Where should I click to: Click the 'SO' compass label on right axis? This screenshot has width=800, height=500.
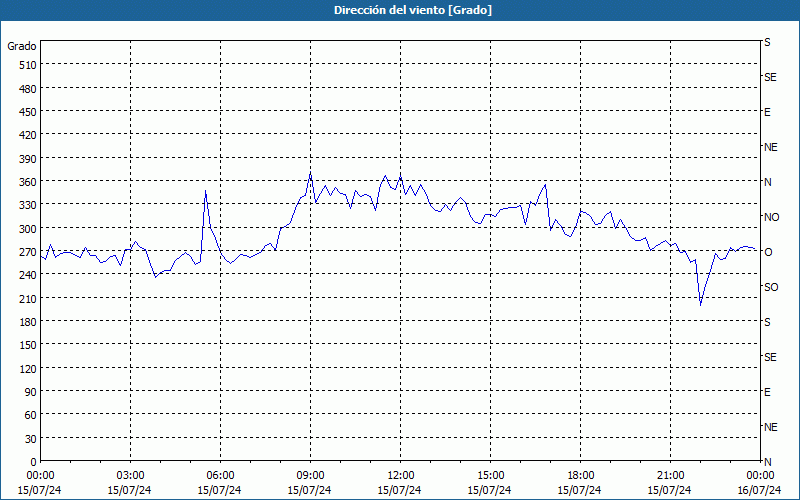770,287
